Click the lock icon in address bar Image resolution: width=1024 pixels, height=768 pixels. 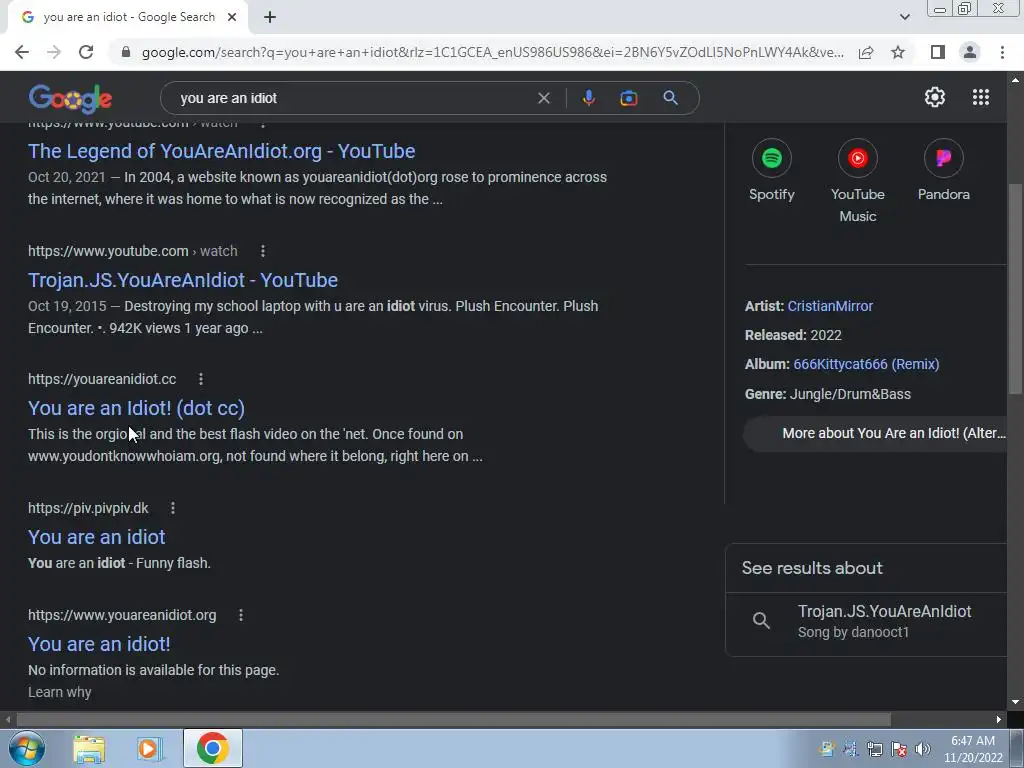tap(126, 52)
